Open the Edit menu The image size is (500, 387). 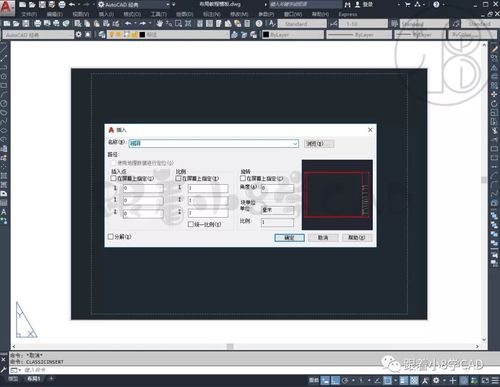[55, 14]
